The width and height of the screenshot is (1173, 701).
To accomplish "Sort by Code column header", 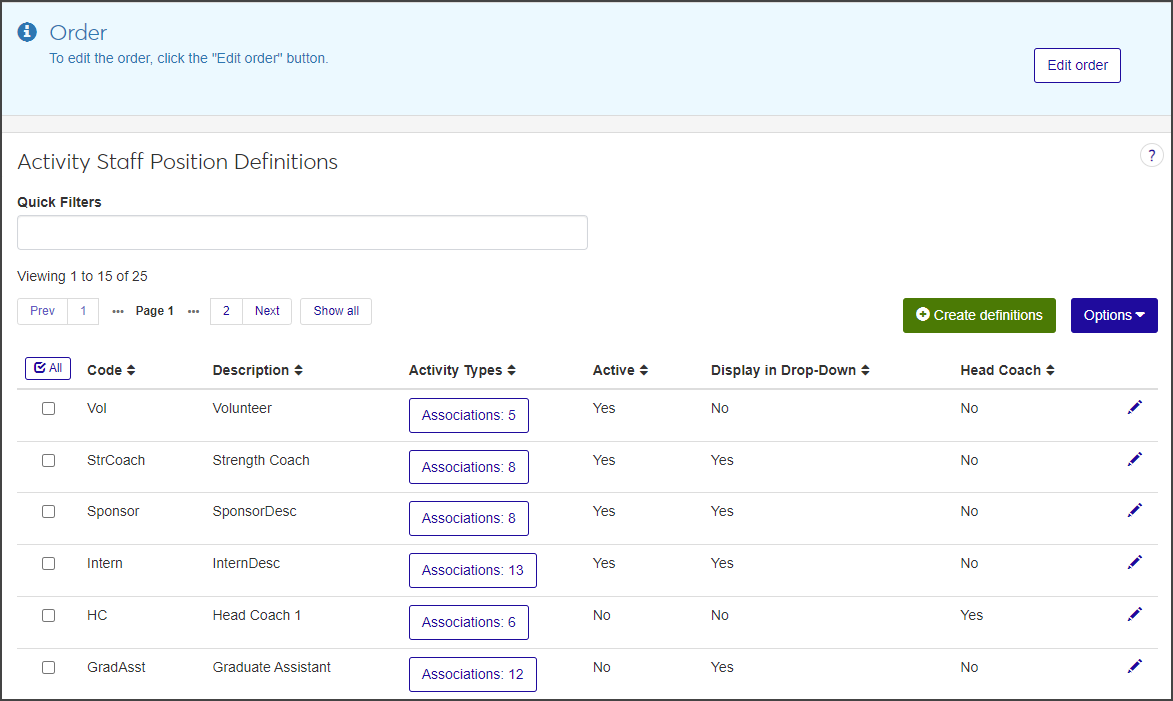I will click(x=111, y=370).
